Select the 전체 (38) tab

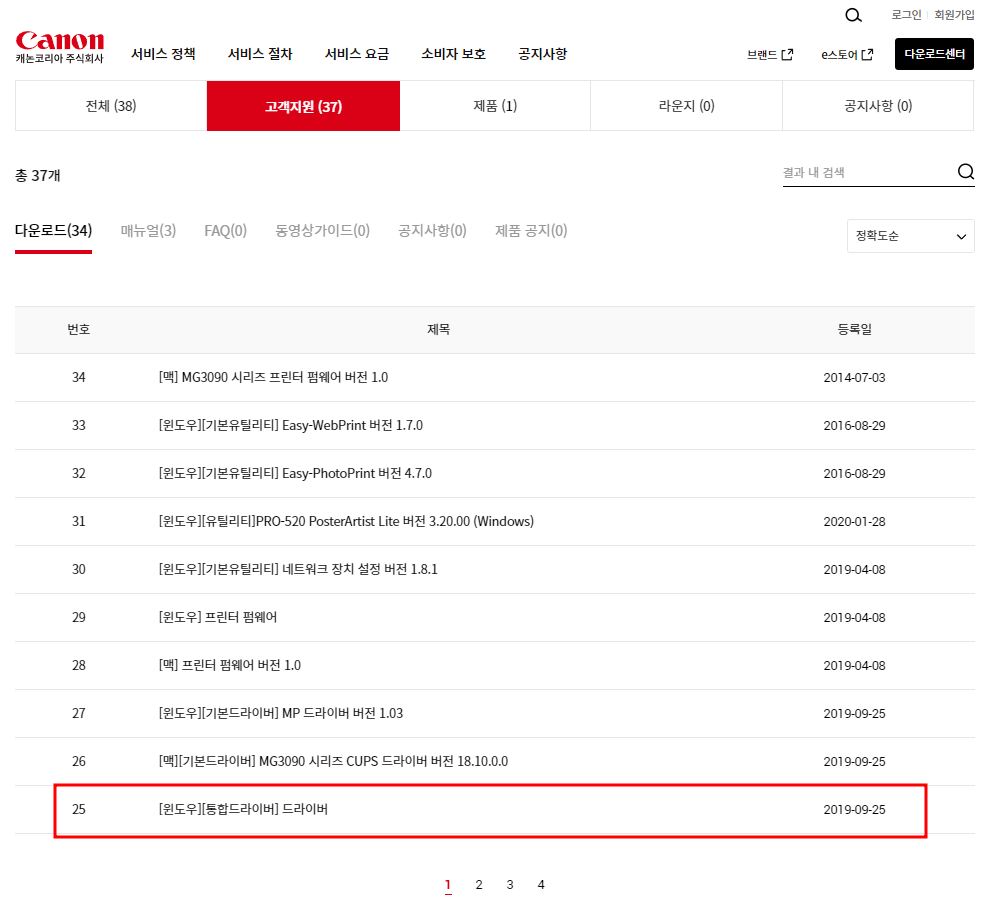pos(111,106)
